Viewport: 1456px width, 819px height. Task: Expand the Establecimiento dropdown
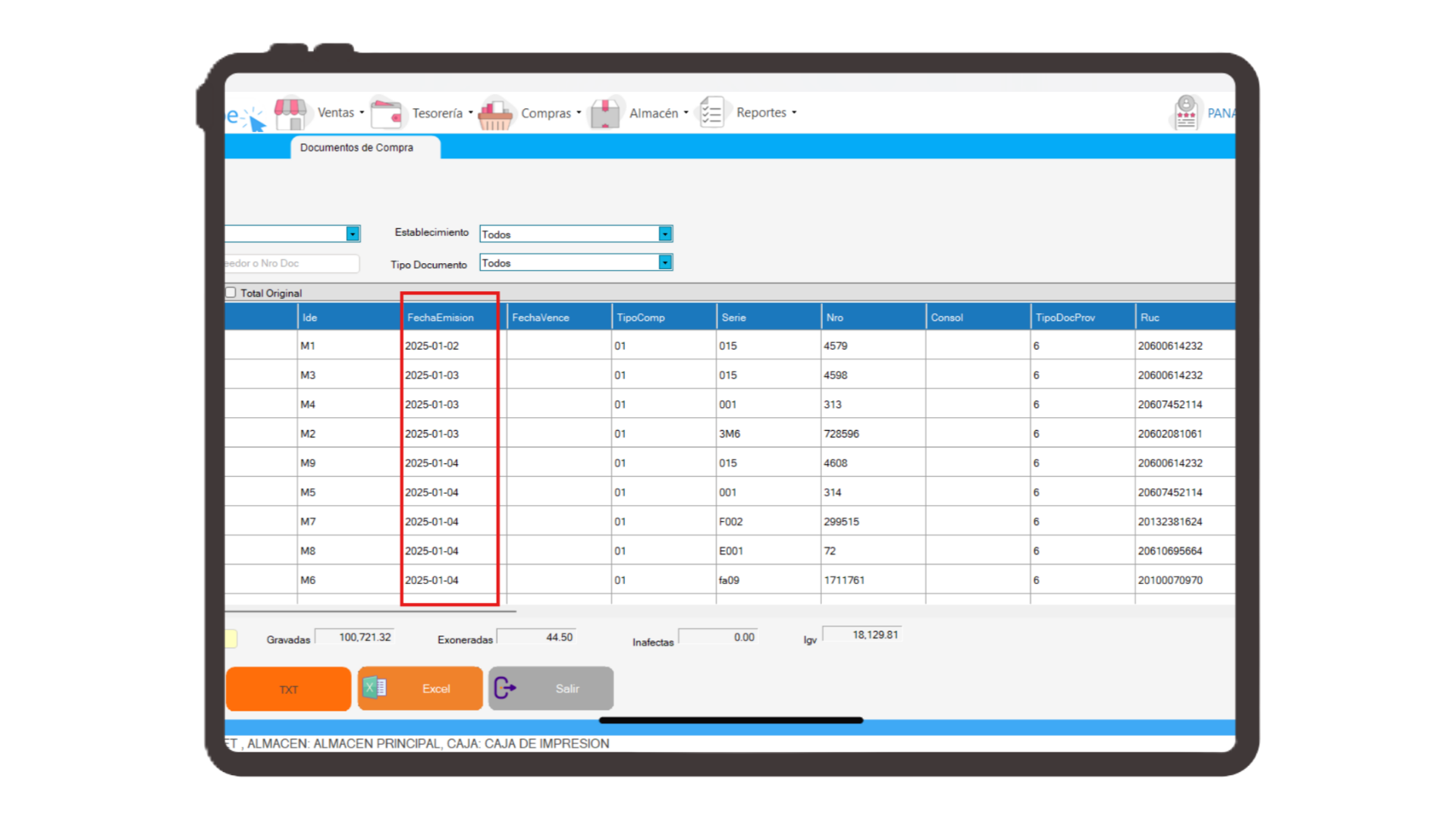665,234
